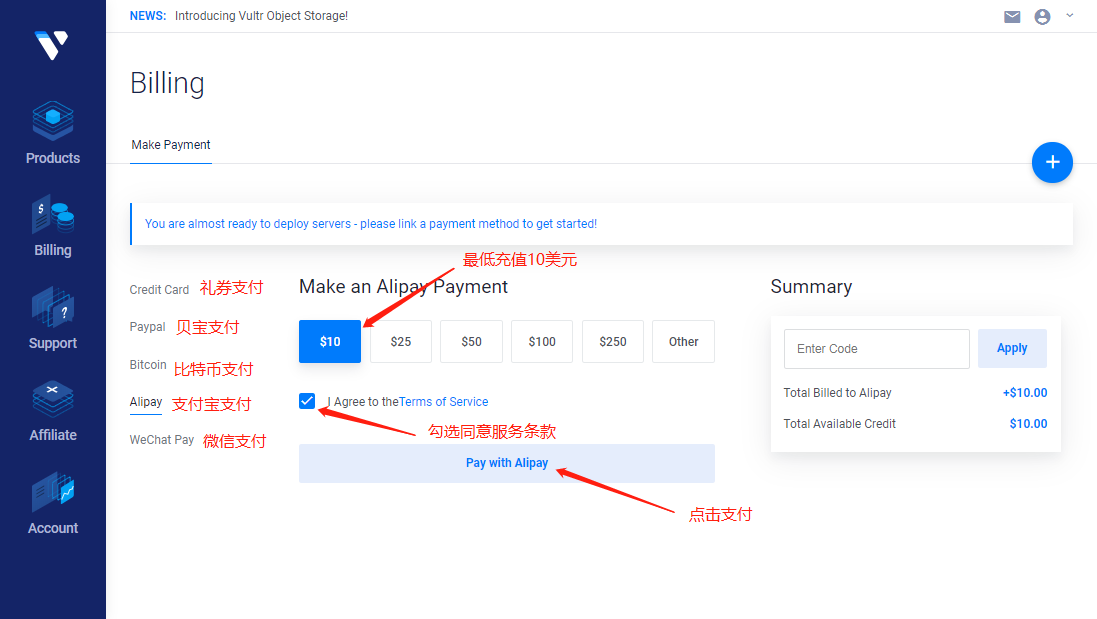Screen dimensions: 1097x619
Task: Open the Terms of Service link
Action: (443, 402)
